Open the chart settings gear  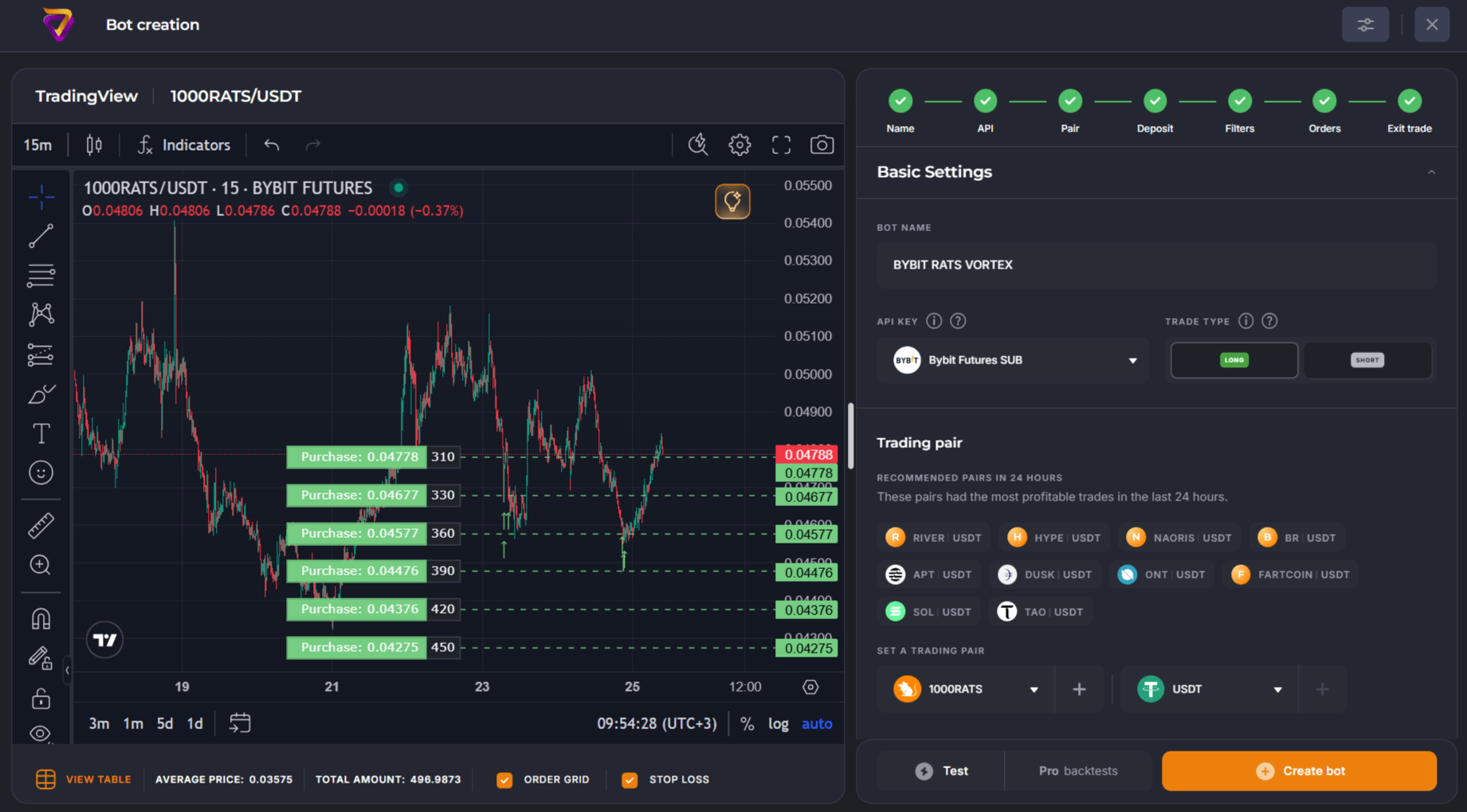pyautogui.click(x=739, y=144)
